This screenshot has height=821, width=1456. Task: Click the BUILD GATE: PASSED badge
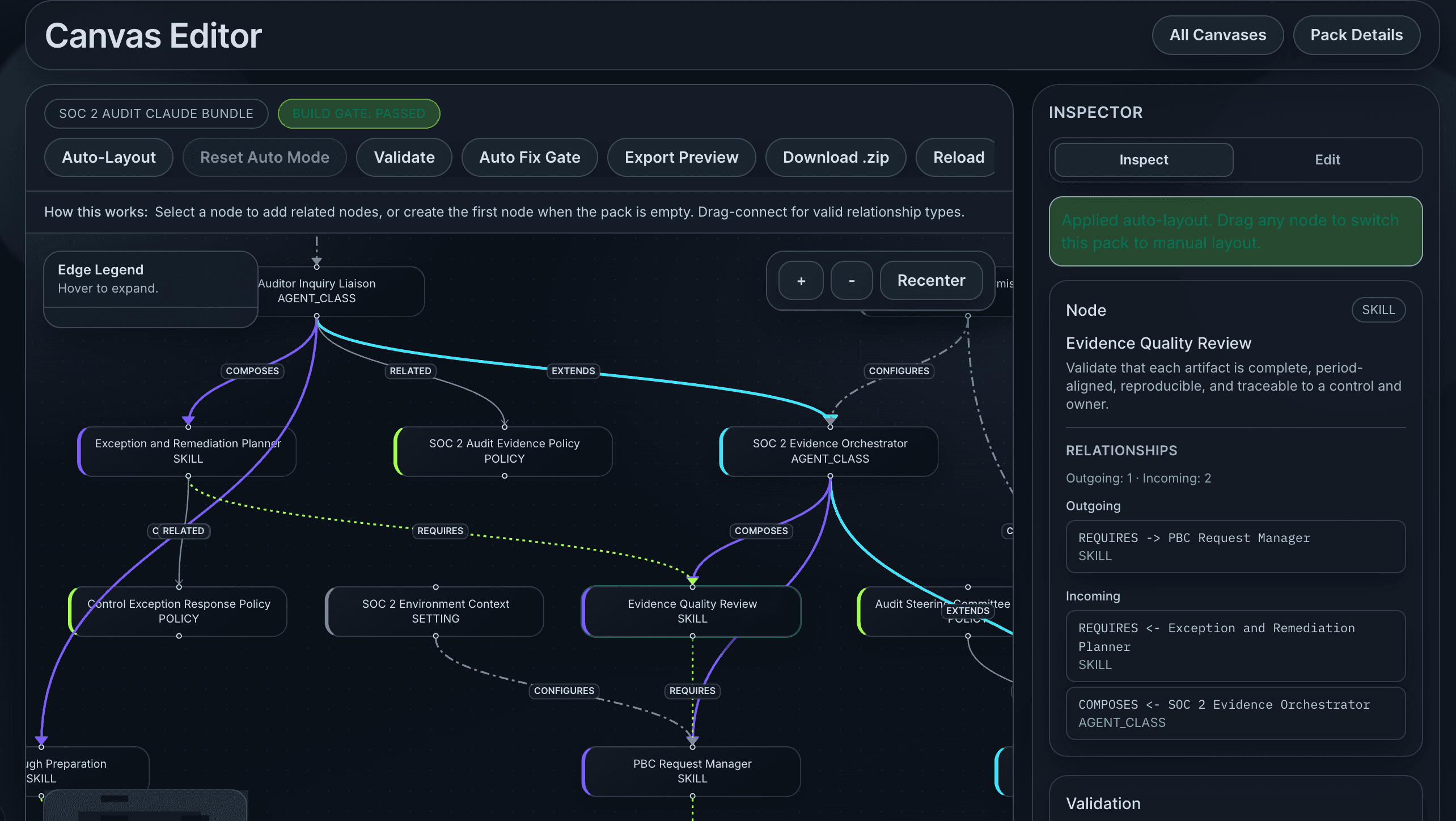click(358, 113)
